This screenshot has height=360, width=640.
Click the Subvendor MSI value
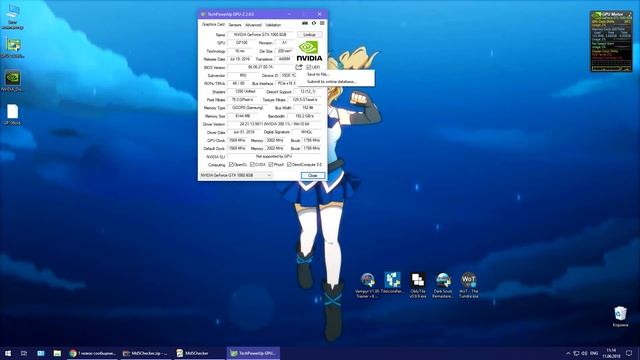tap(243, 76)
